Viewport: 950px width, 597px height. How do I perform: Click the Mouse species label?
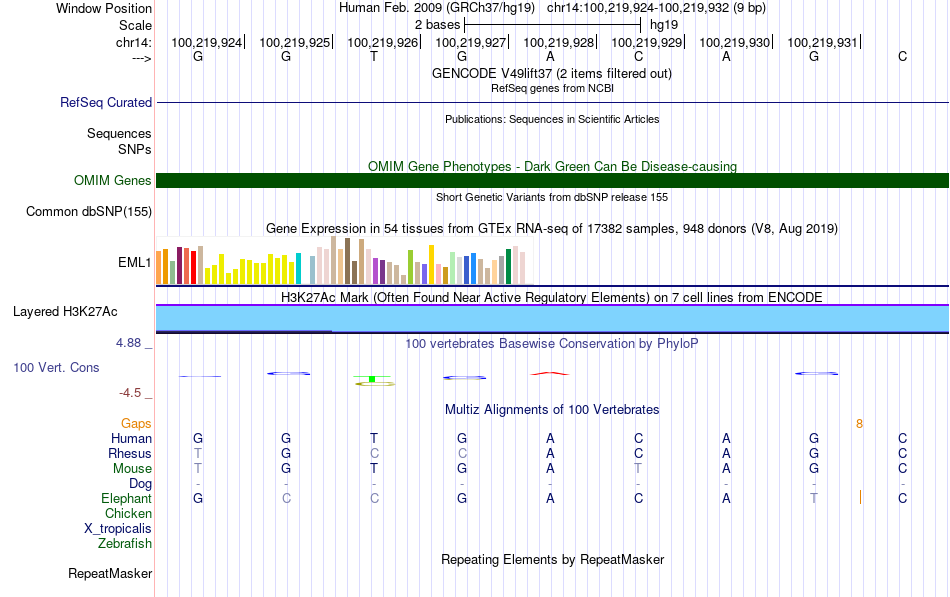pyautogui.click(x=132, y=469)
